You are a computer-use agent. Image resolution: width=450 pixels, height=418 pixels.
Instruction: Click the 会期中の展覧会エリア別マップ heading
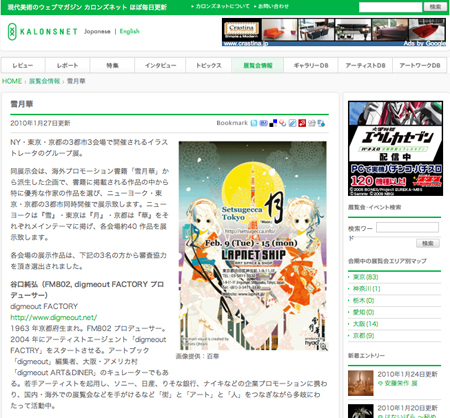pyautogui.click(x=387, y=261)
